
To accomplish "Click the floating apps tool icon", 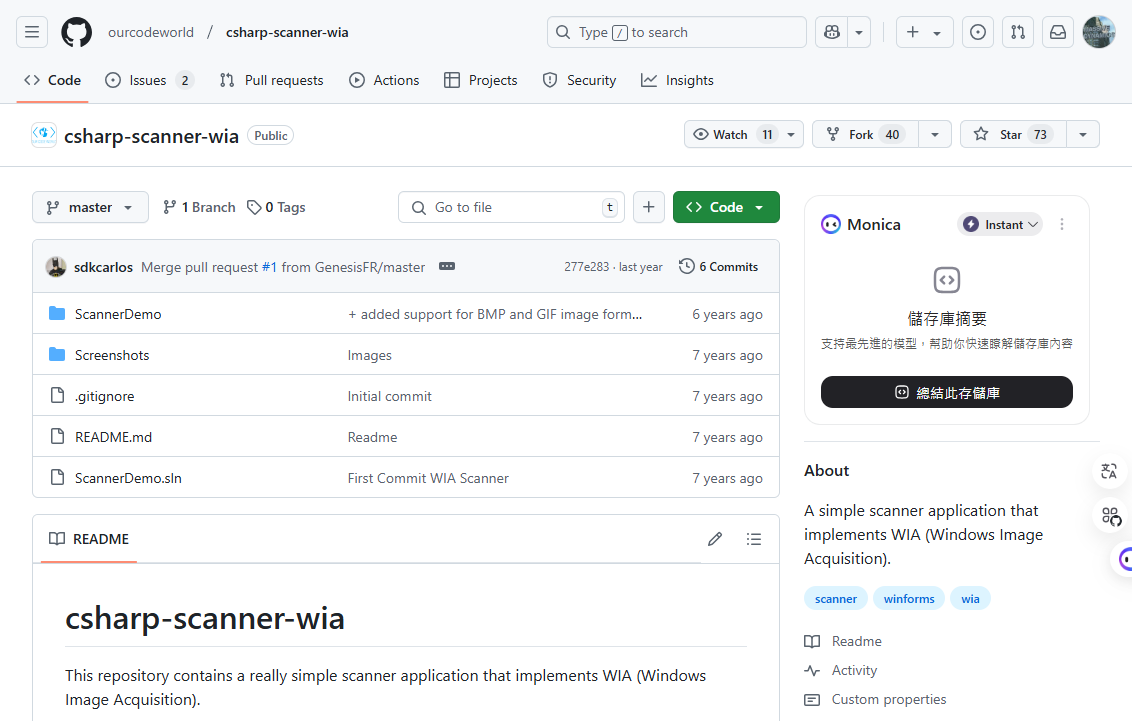I will [1111, 516].
